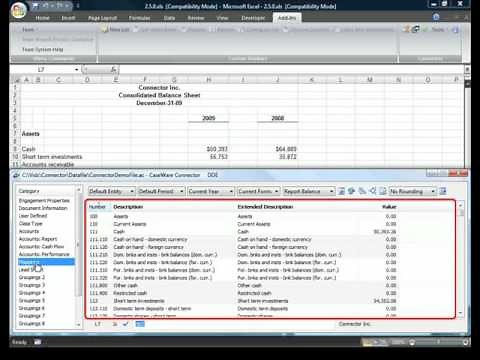480x360 pixels.
Task: Click the icon right of No Rounding dropdown
Action: [443, 191]
